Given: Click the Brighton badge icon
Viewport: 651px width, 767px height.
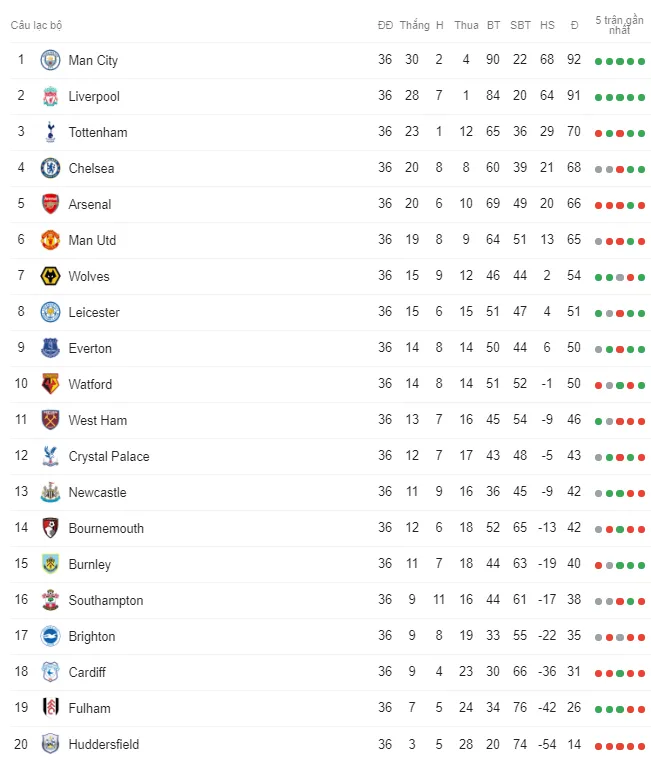Looking at the screenshot, I should tap(50, 636).
